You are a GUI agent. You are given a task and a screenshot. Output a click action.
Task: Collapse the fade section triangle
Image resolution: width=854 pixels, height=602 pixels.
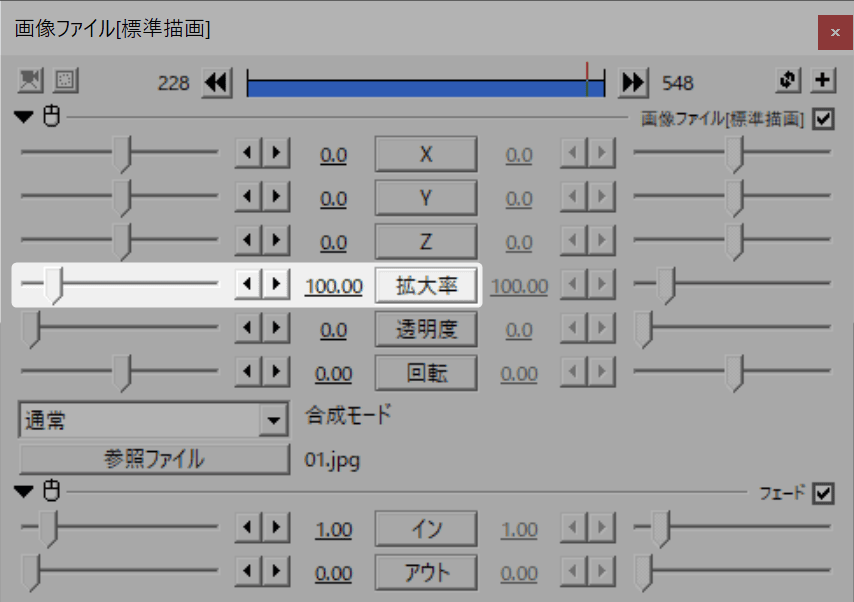tap(22, 491)
